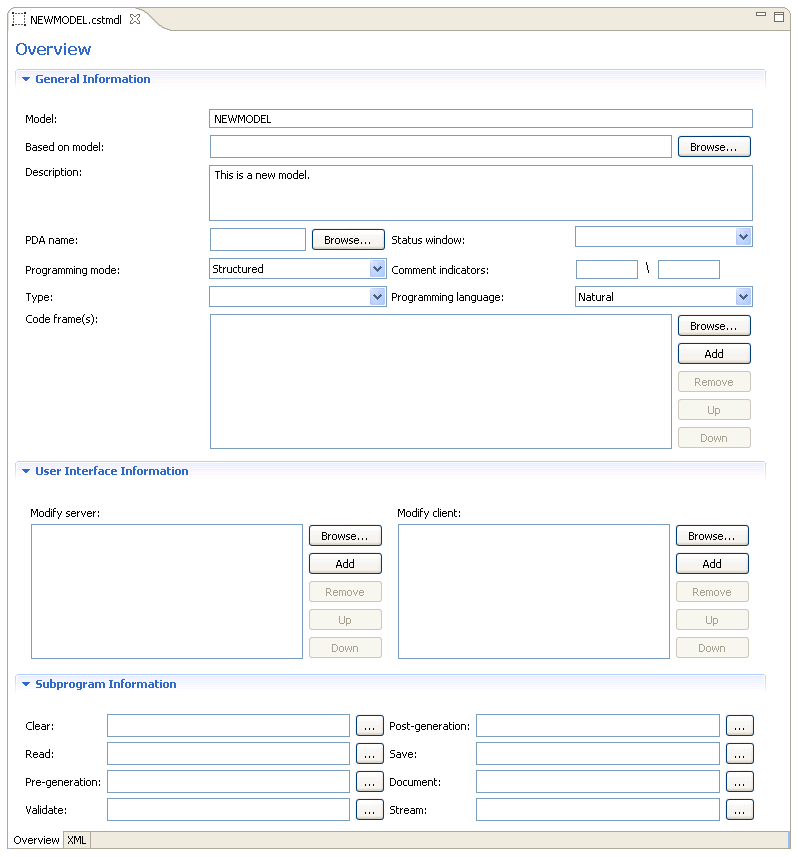Viewport: 798px width, 857px height.
Task: Minimize the editor panel
Action: click(761, 16)
